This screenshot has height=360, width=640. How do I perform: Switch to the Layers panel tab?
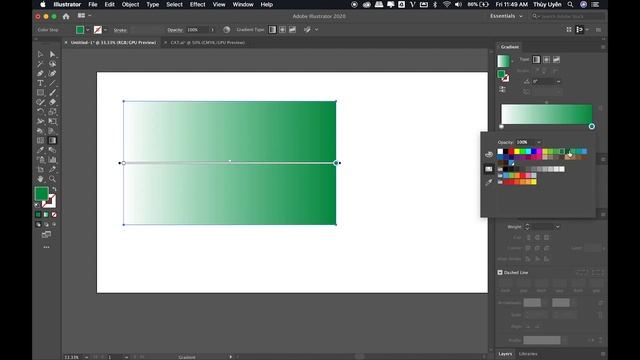click(505, 354)
